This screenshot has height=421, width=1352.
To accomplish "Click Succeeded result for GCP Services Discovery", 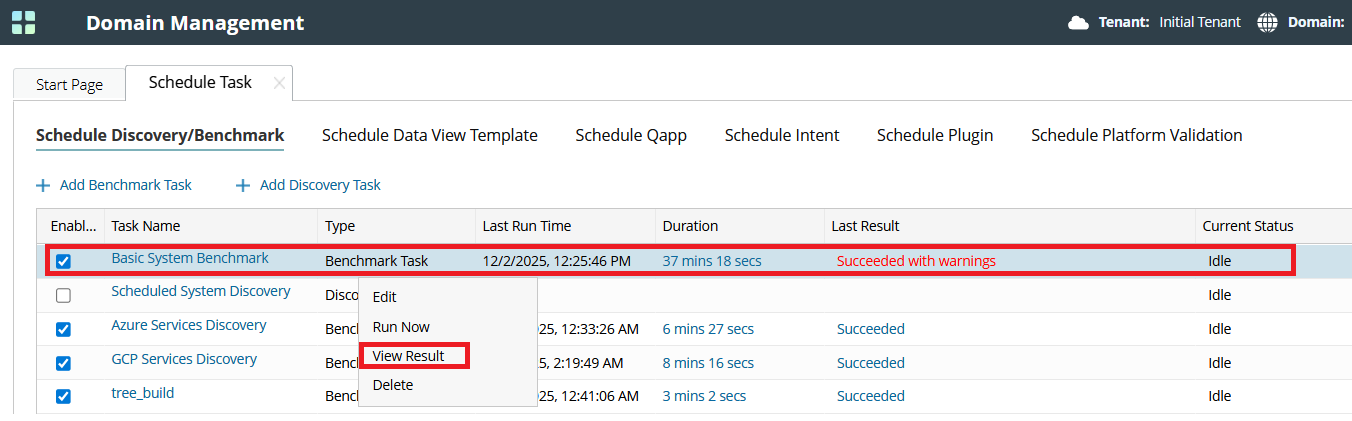I will tap(871, 363).
